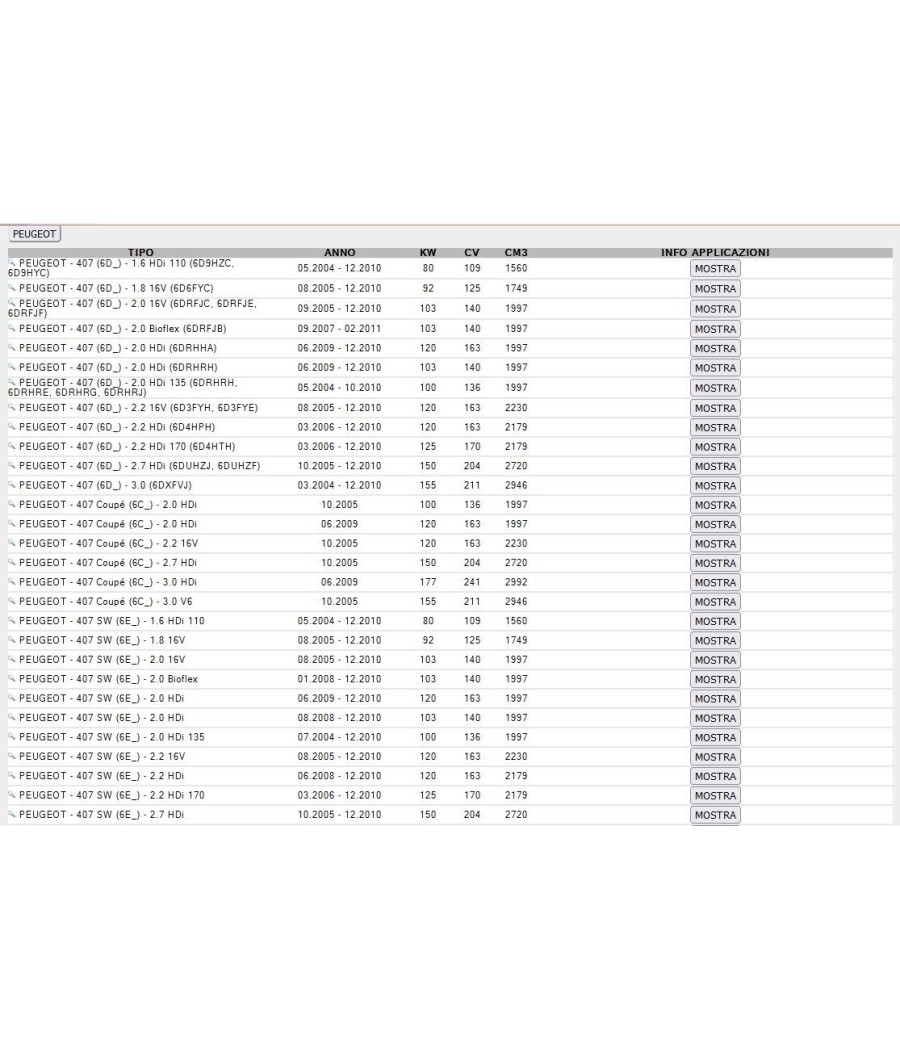The image size is (900, 1050).
Task: Click magnifier icon beside 2.0 HDi (6DRHHA)
Action: (x=12, y=347)
